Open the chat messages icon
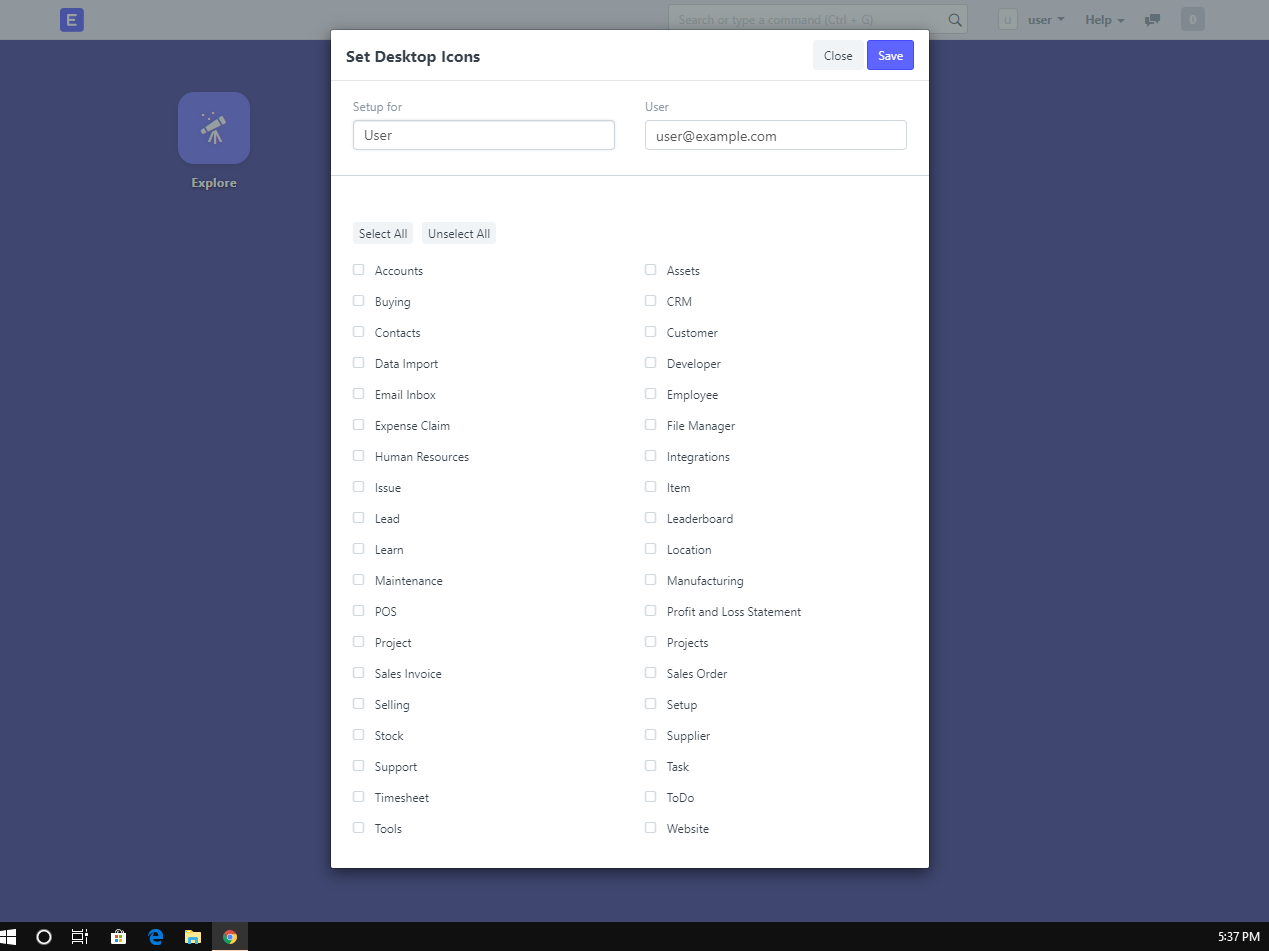This screenshot has height=951, width=1269. 1152,20
